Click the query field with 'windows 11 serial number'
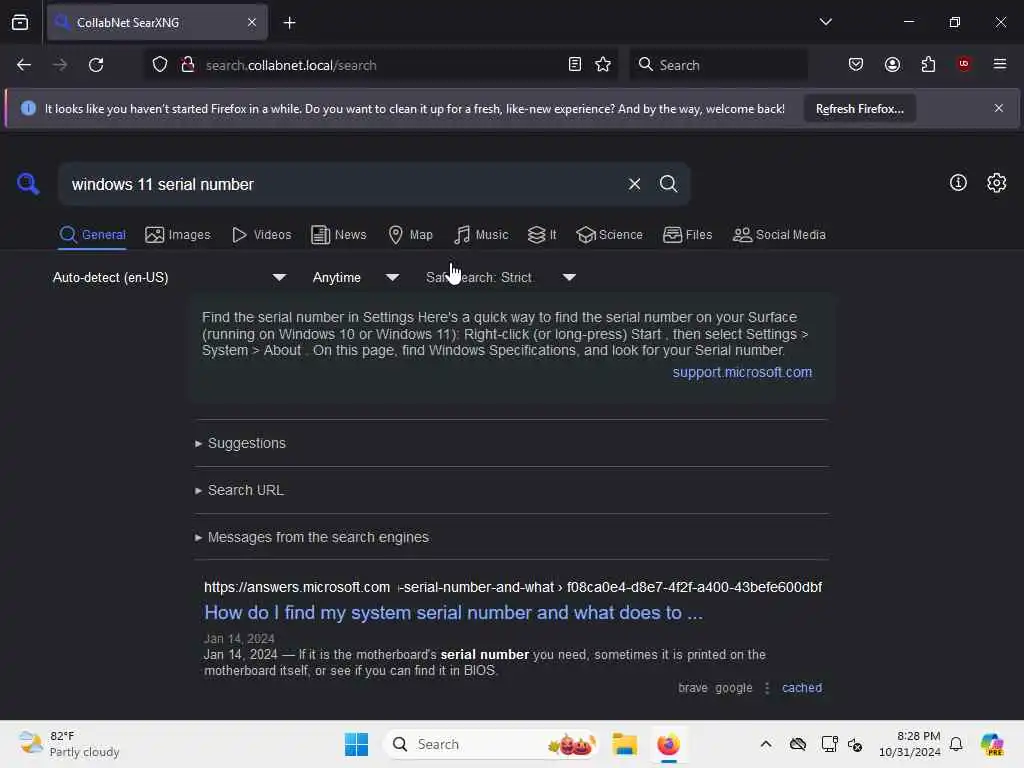This screenshot has width=1024, height=768. pyautogui.click(x=343, y=184)
